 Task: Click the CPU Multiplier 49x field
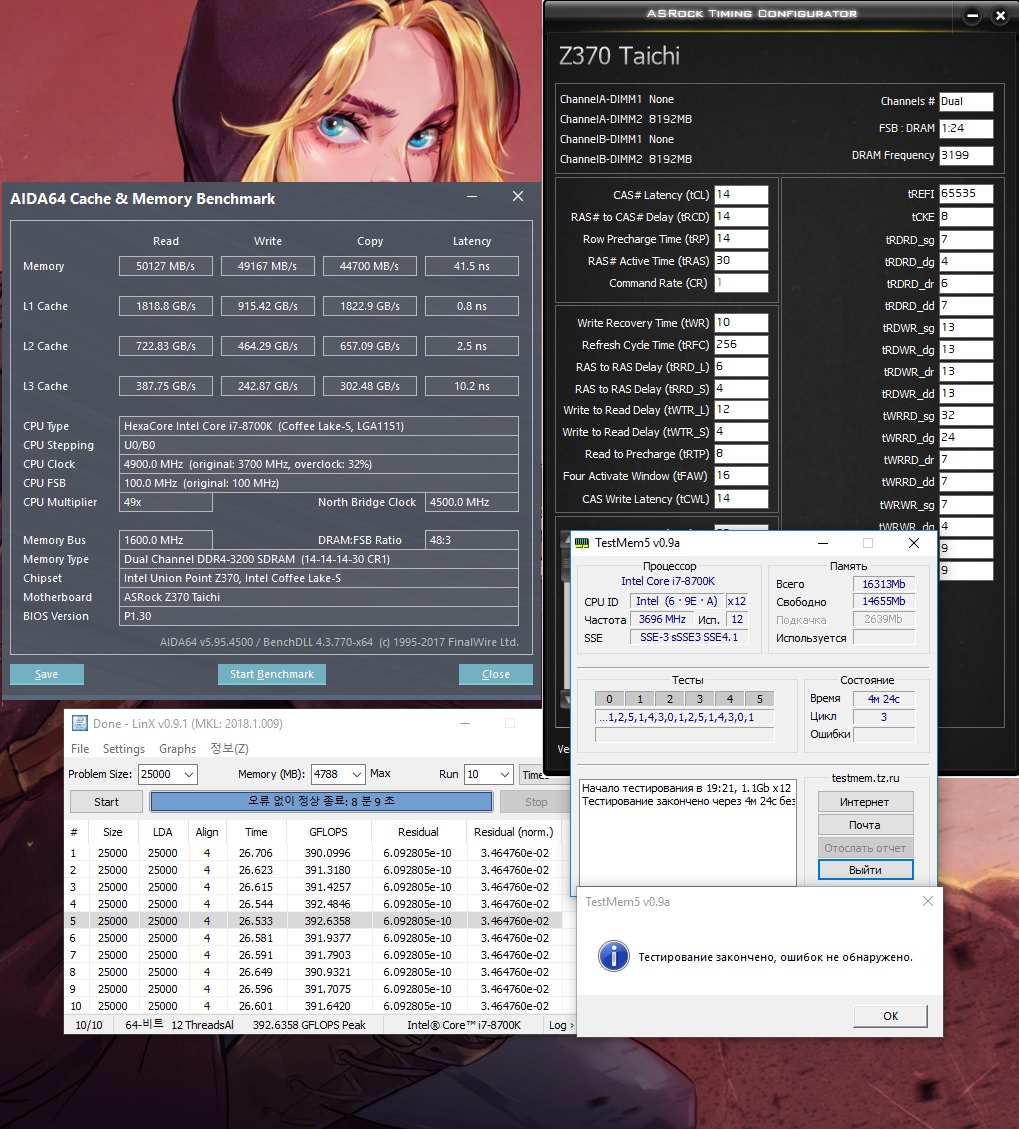tap(166, 502)
